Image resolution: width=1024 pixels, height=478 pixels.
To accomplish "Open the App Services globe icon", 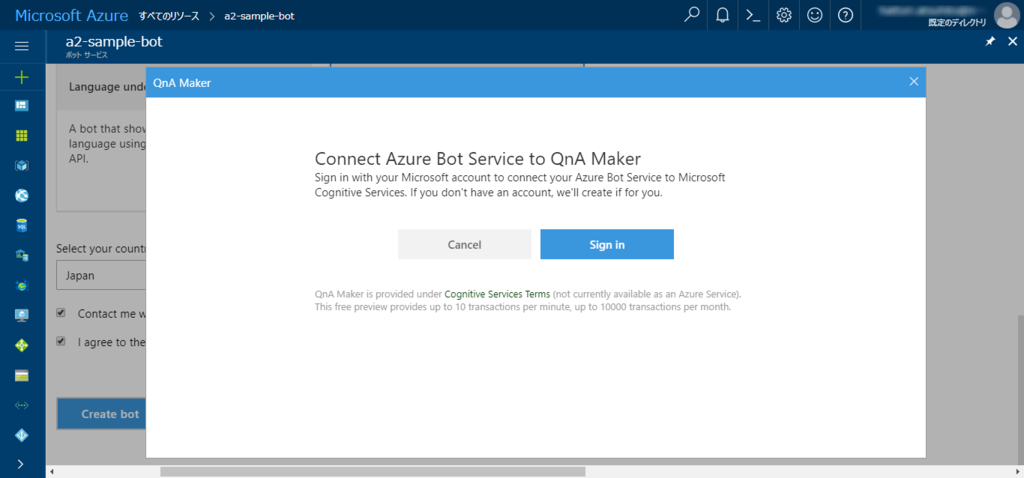I will (x=22, y=195).
